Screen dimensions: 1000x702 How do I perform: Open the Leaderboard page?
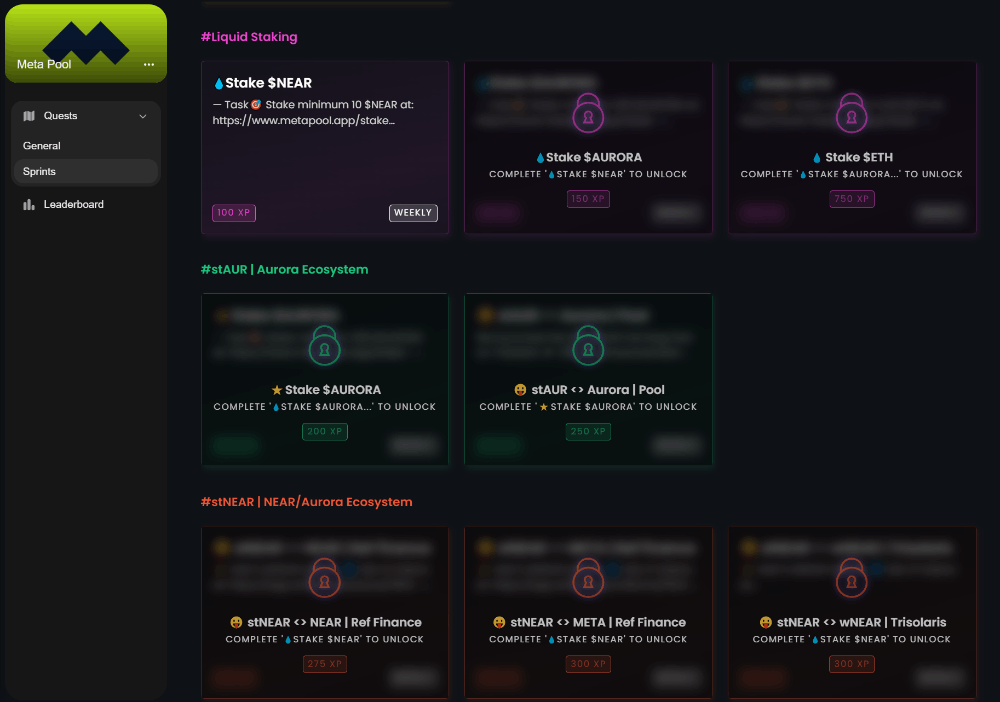click(x=73, y=204)
